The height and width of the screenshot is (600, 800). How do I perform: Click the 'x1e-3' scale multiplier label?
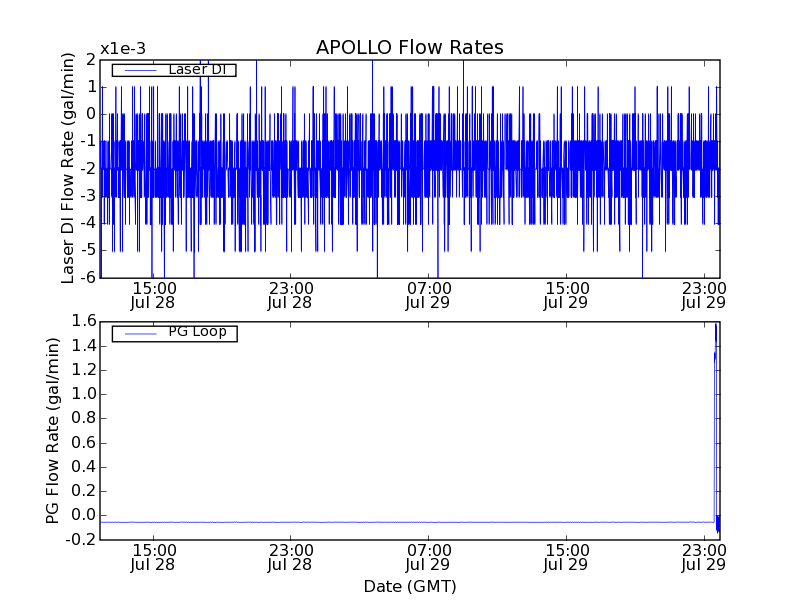[123, 49]
